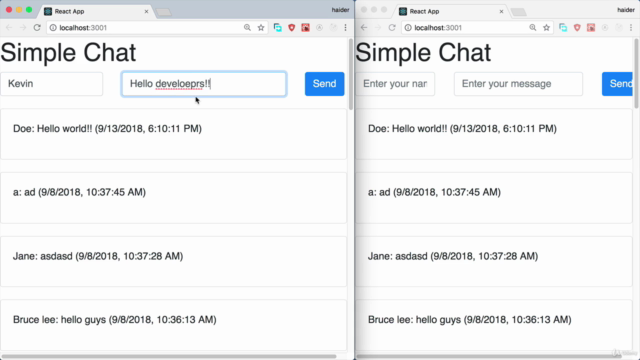Screen dimensions: 640x360
Task: Select React App tab in left window
Action: click(x=96, y=11)
